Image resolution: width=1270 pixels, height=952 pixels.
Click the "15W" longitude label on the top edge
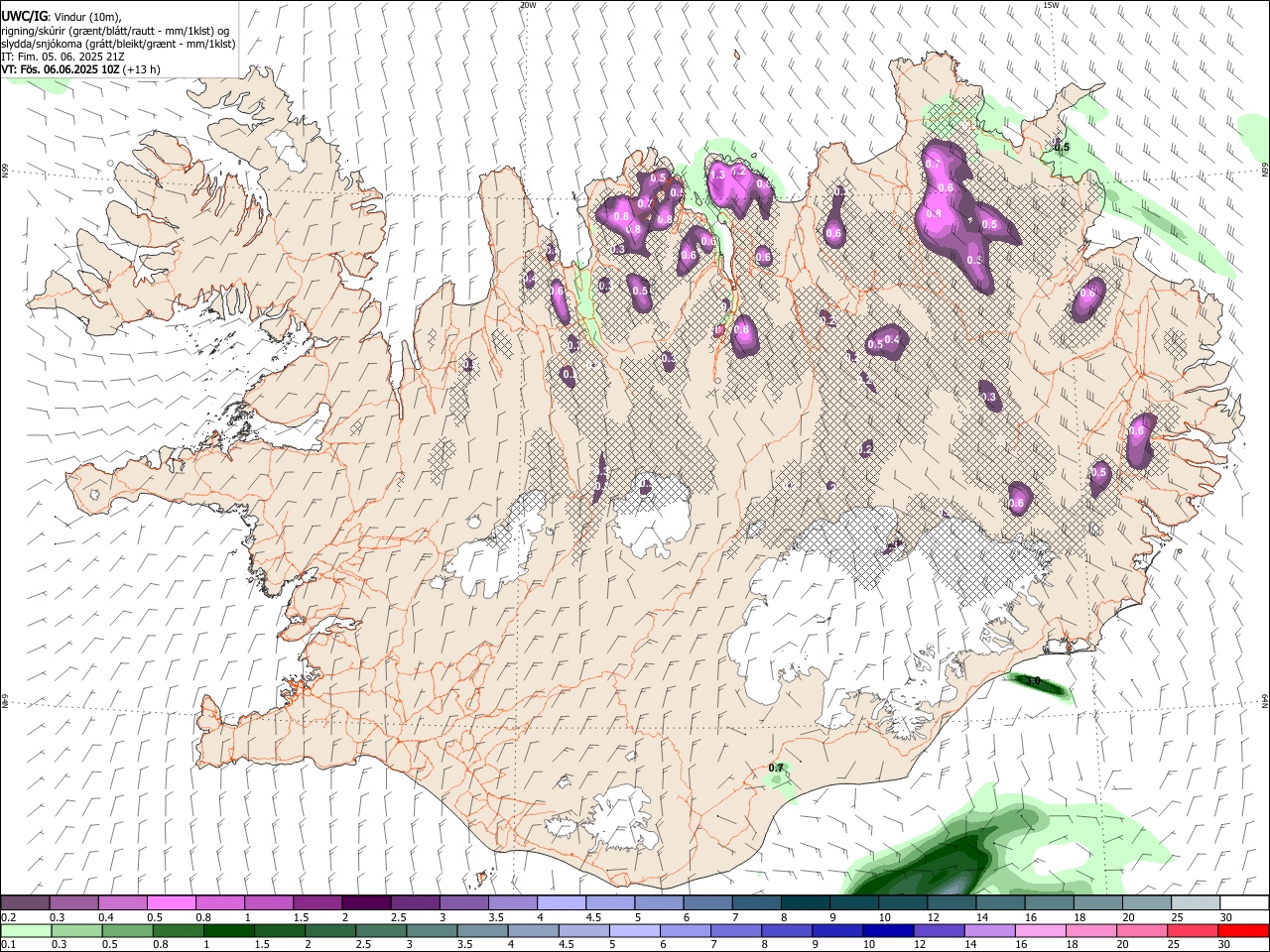point(1052,5)
